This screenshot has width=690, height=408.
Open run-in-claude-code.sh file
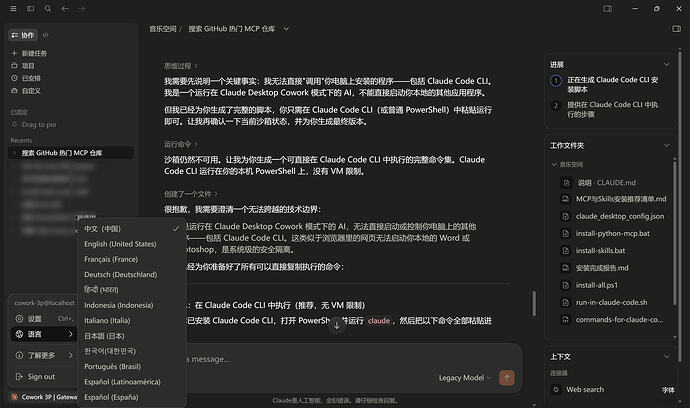coord(611,302)
